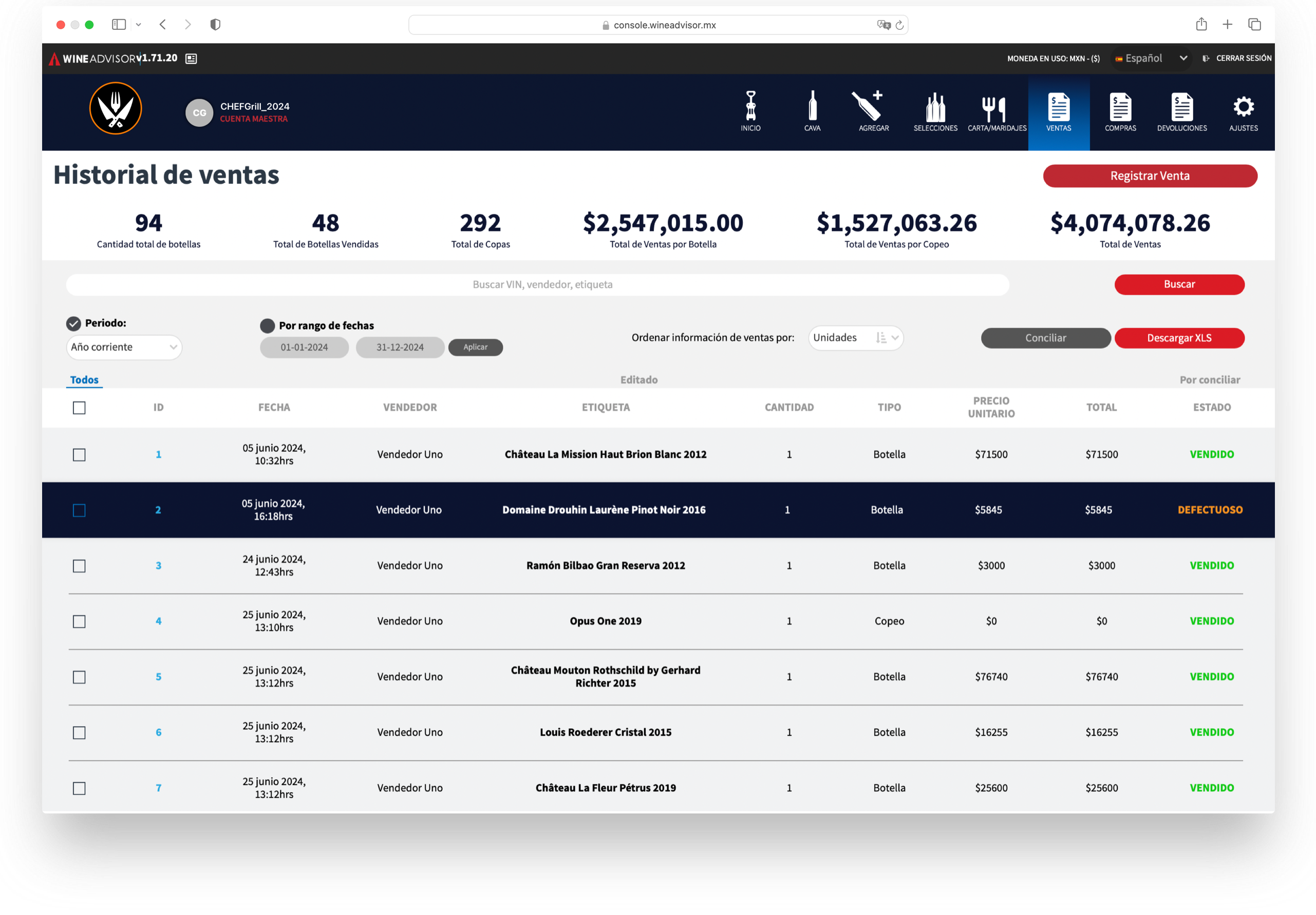Go back with browser back arrow
The image size is (1316, 915).
tap(163, 24)
